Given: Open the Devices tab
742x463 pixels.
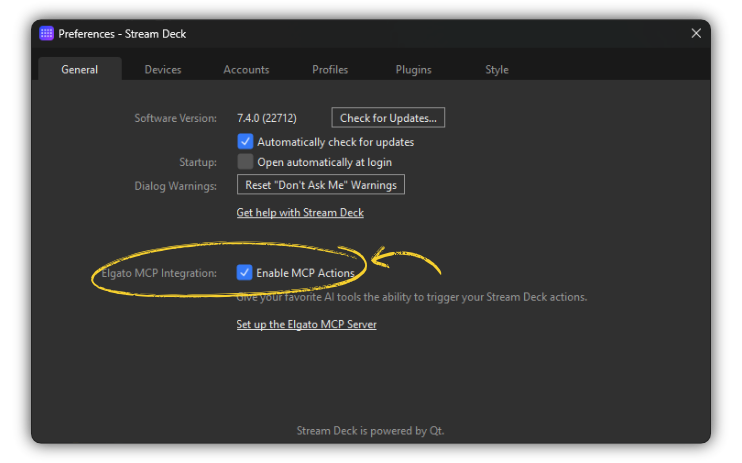Looking at the screenshot, I should [163, 70].
